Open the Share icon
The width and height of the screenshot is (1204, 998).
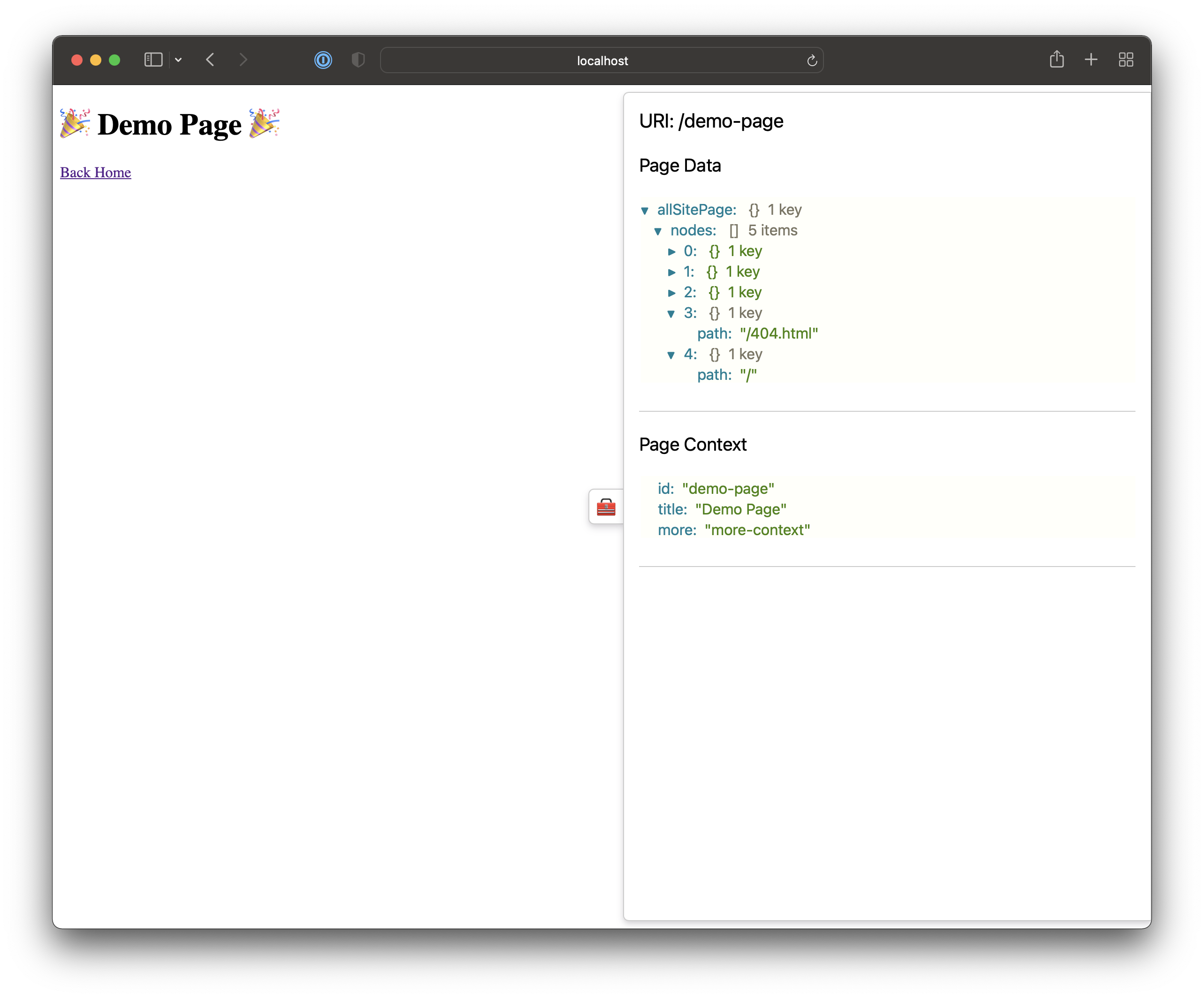tap(1057, 59)
